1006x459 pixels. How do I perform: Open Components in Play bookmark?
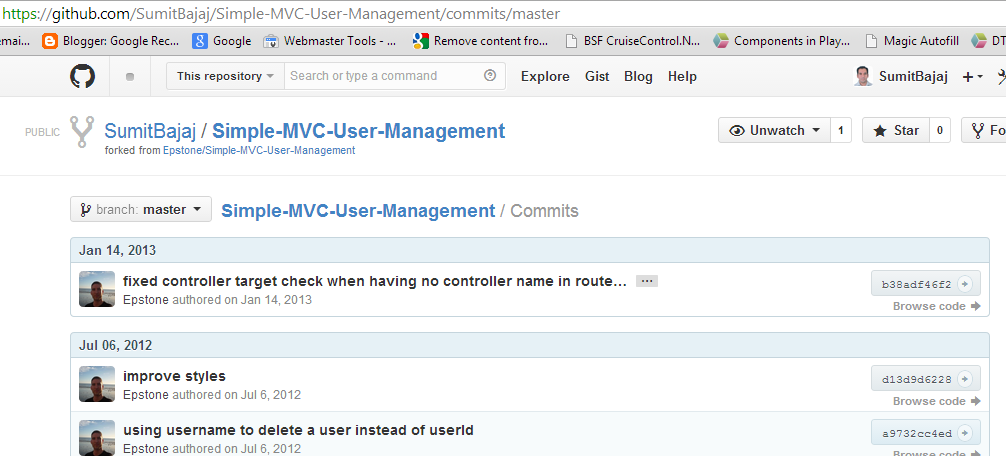click(782, 41)
